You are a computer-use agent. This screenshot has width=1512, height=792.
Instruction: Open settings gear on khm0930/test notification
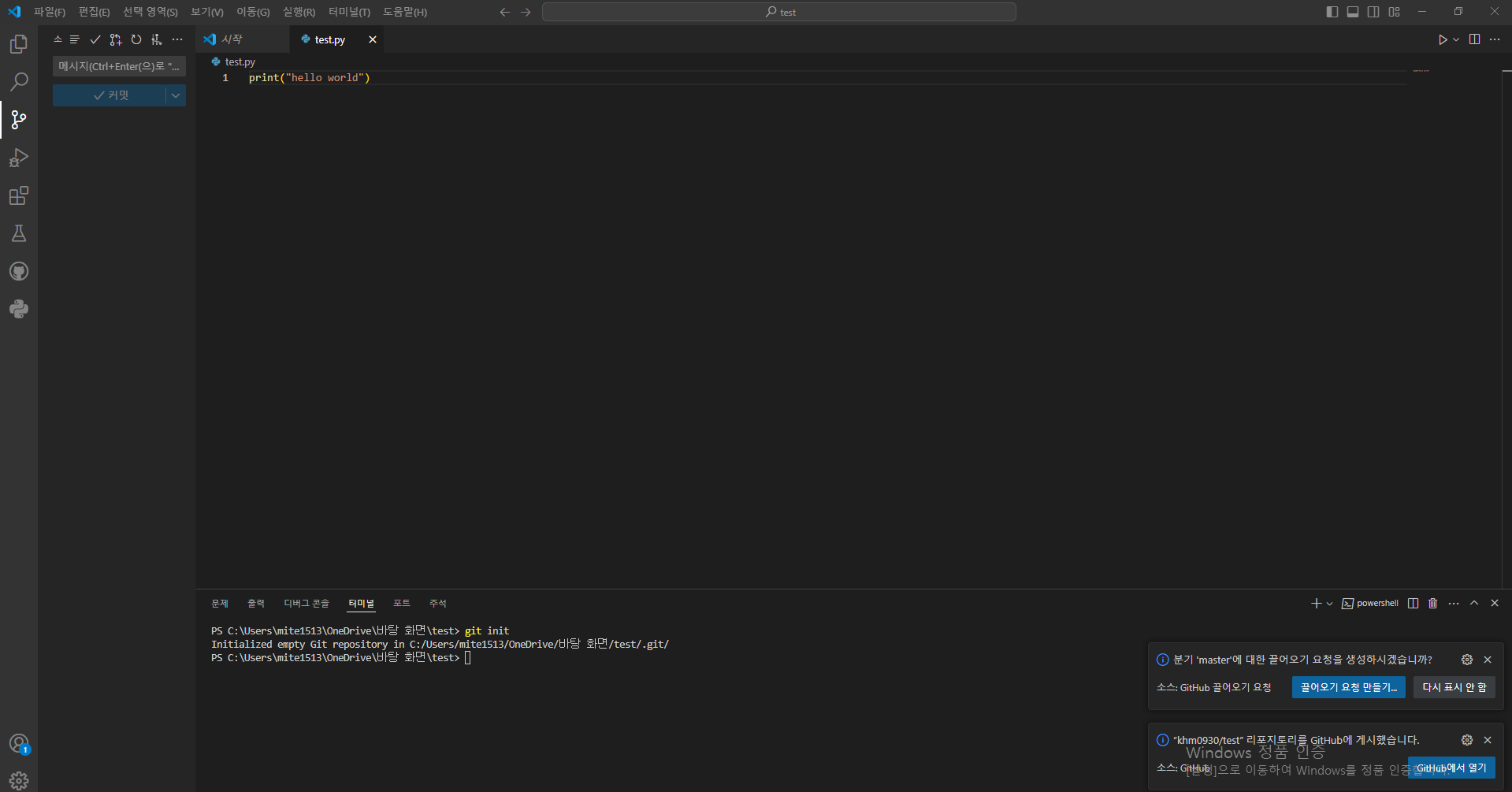[1467, 740]
